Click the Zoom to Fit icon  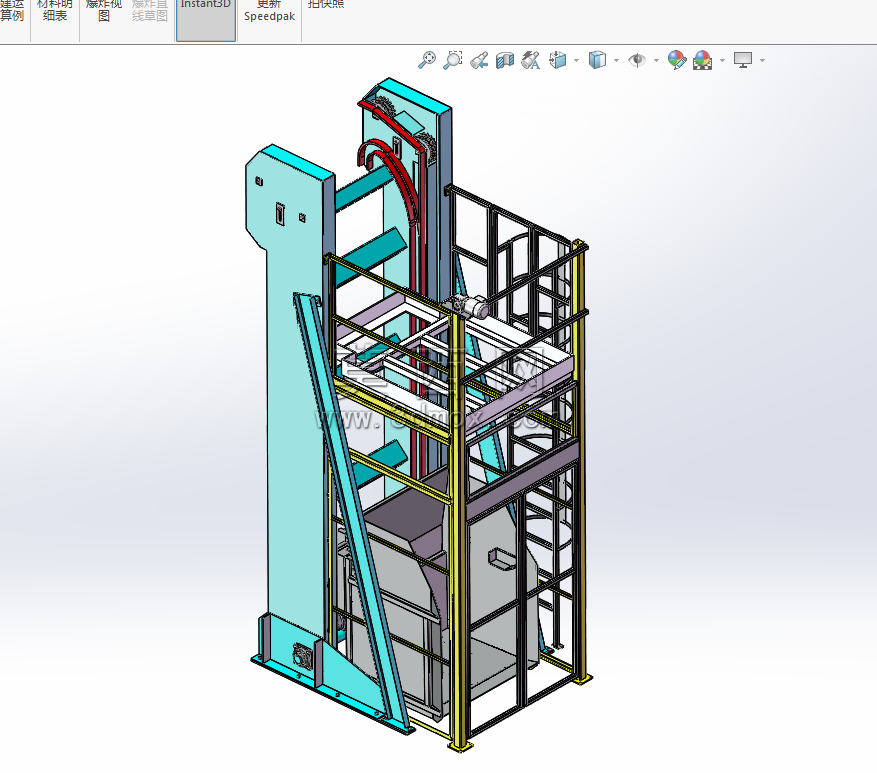(x=427, y=60)
